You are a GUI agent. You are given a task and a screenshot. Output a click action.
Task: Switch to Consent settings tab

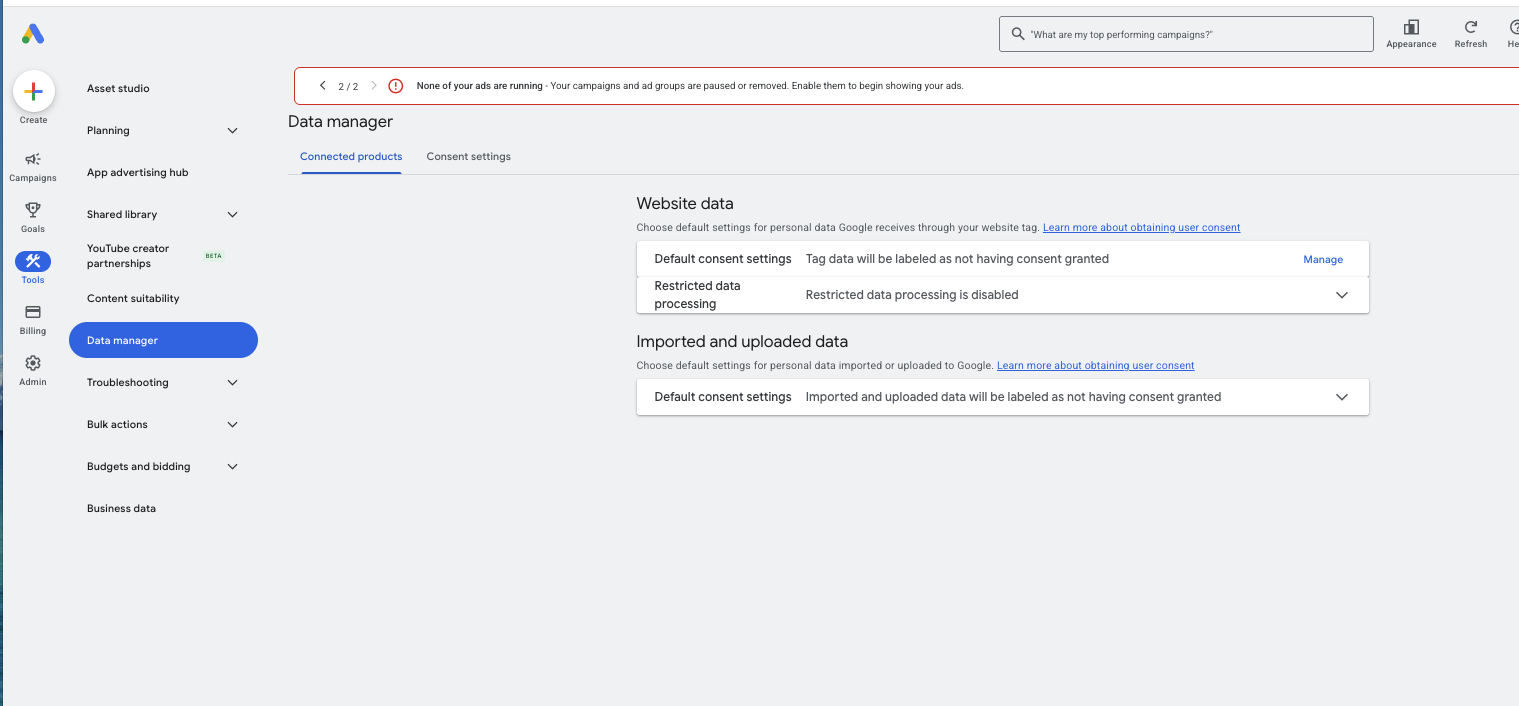tap(468, 157)
